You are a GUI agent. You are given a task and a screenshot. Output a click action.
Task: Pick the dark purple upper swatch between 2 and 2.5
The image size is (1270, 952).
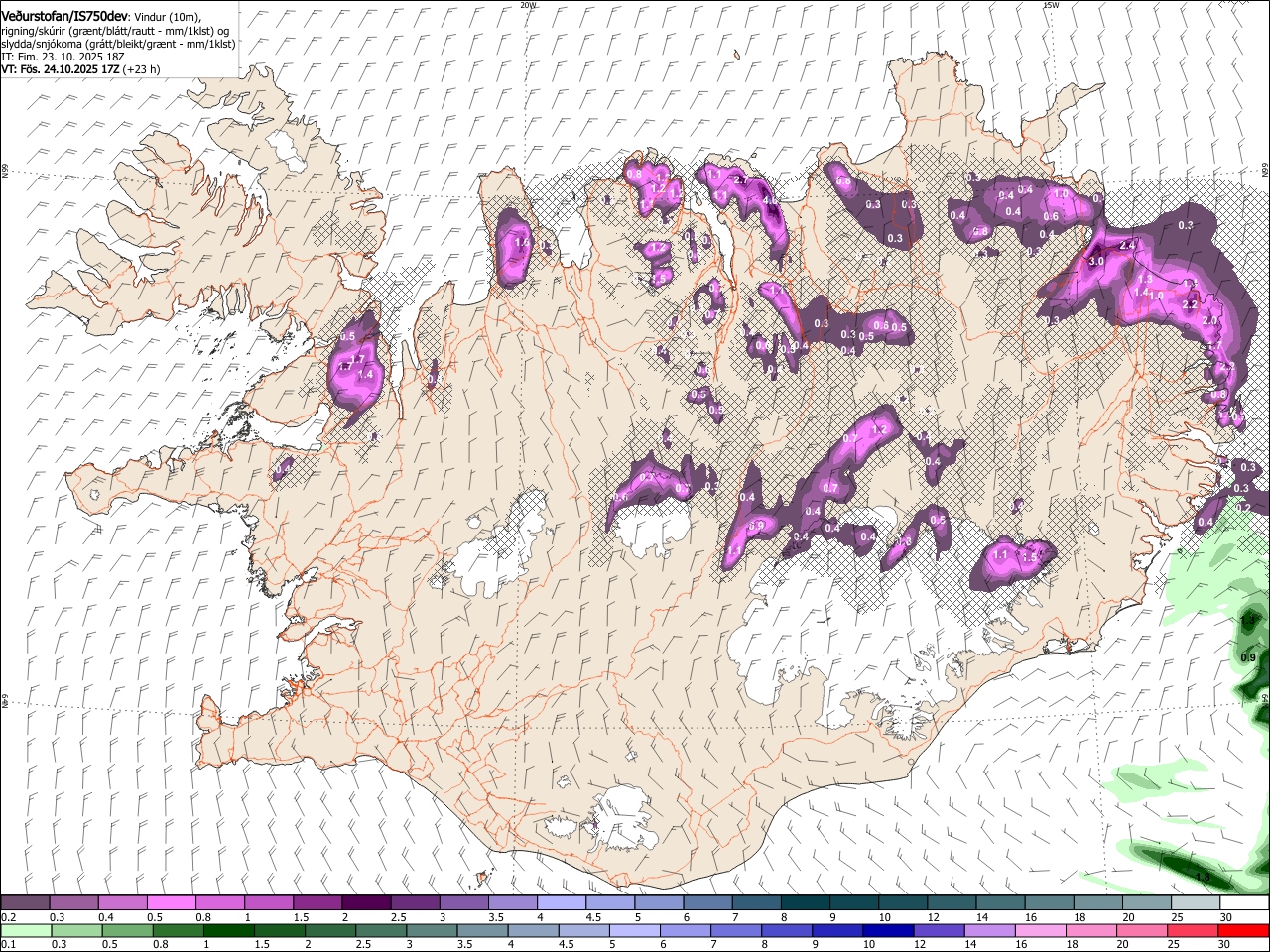click(x=366, y=903)
